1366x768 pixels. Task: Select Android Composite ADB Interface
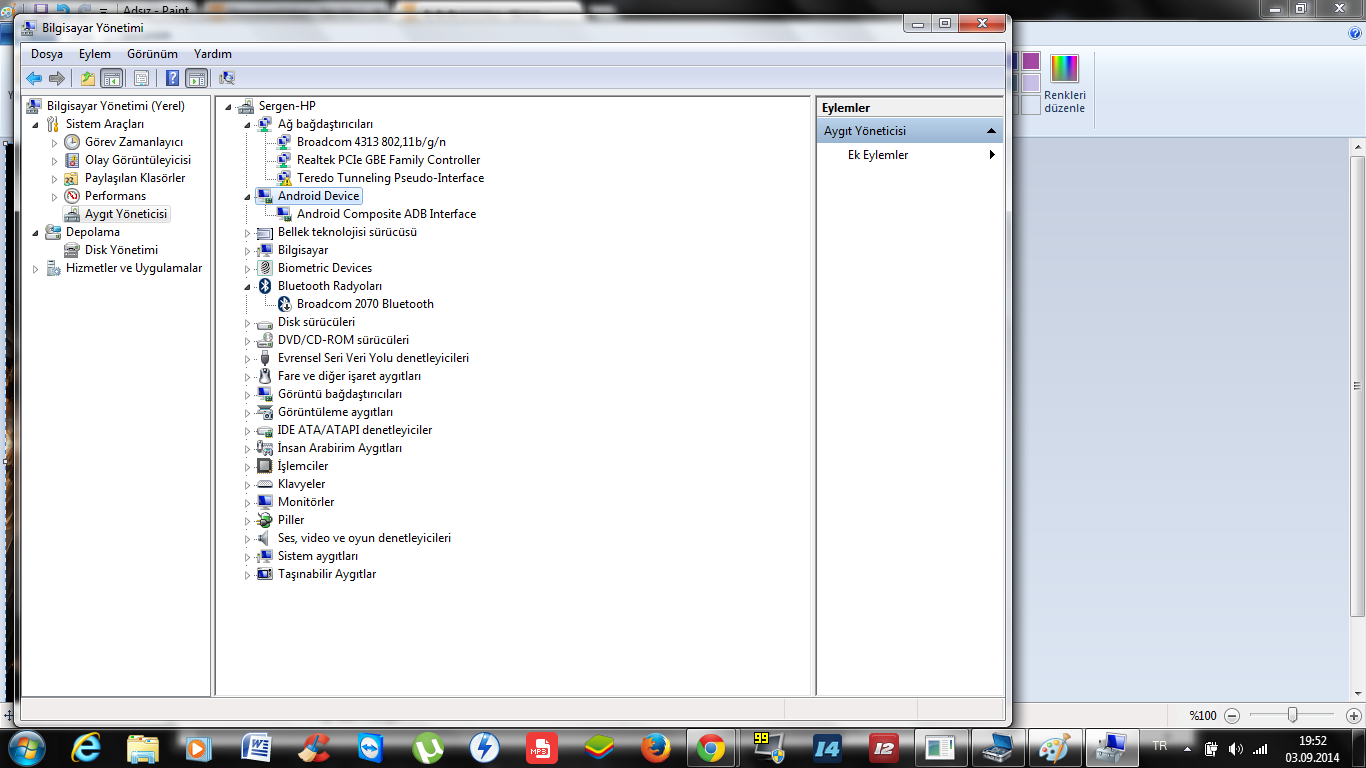tap(386, 214)
